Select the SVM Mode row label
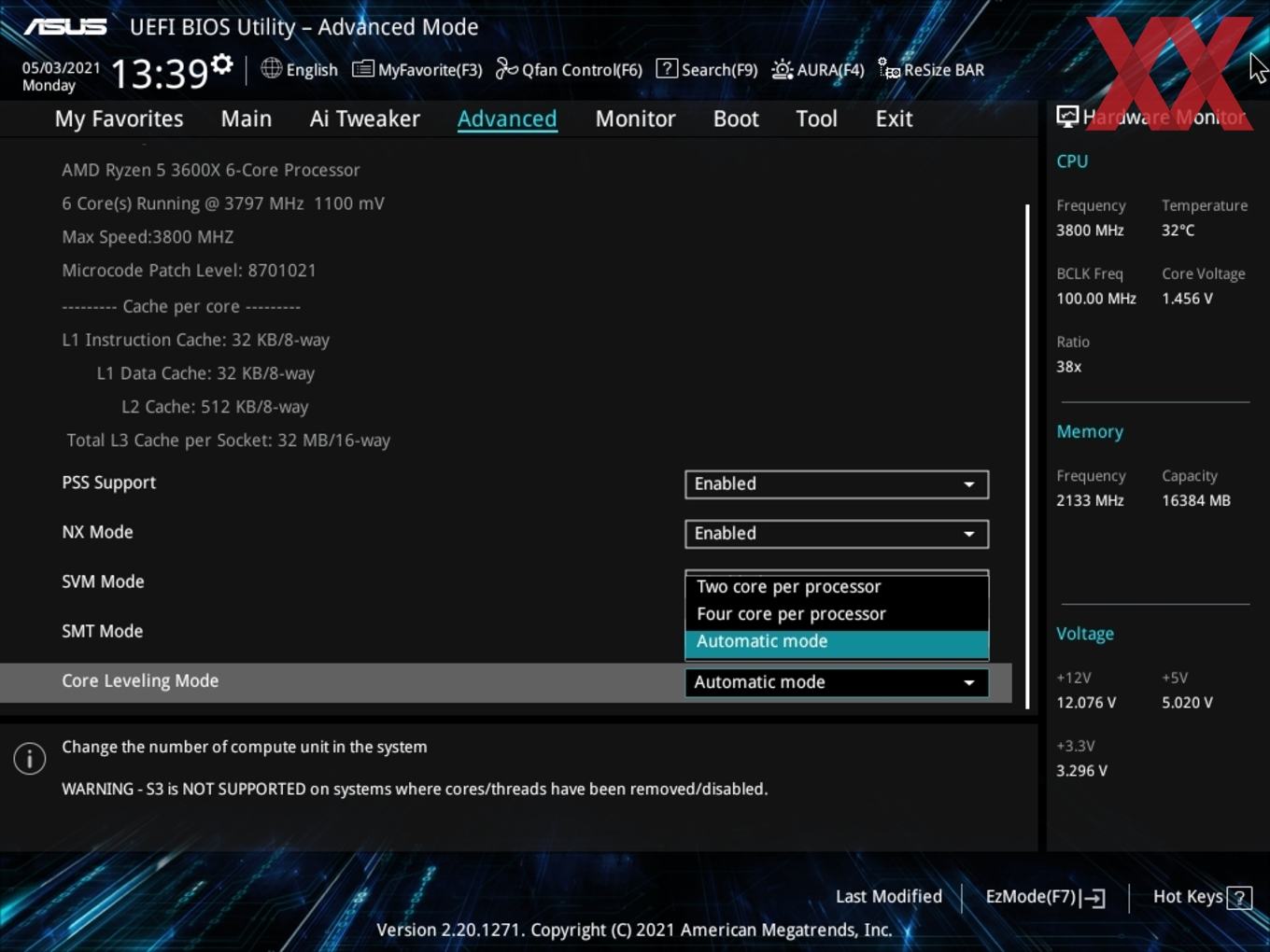This screenshot has width=1270, height=952. click(x=103, y=581)
